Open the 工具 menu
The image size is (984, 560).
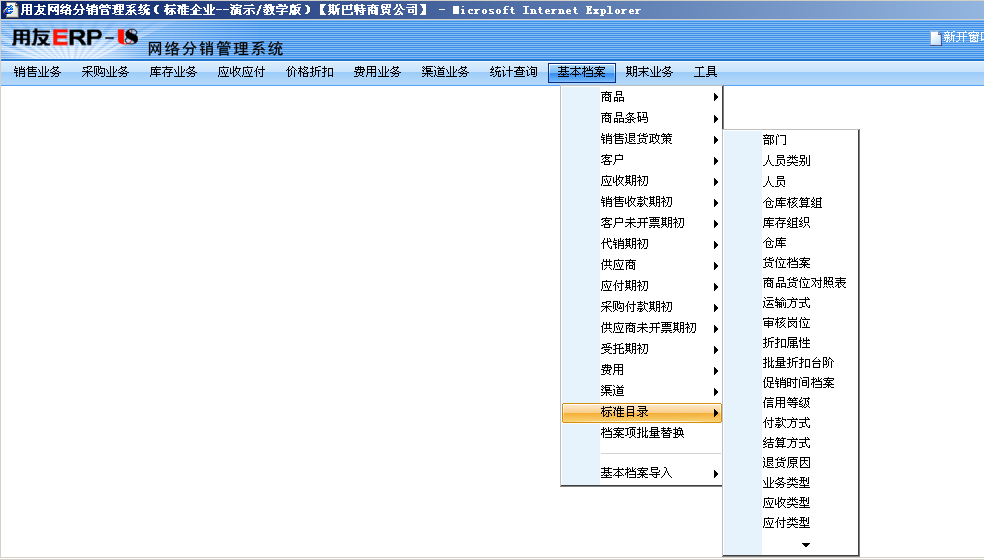coord(705,72)
